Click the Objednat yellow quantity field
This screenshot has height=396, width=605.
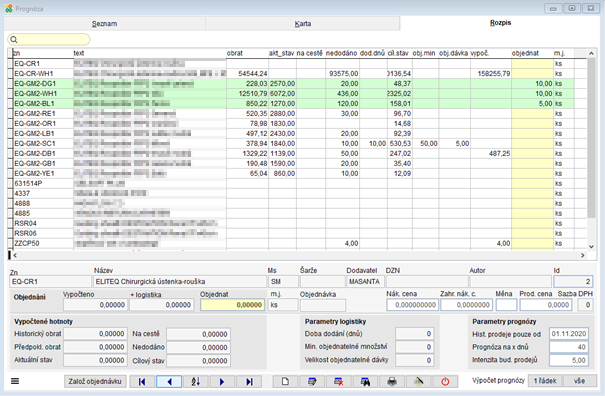[232, 305]
